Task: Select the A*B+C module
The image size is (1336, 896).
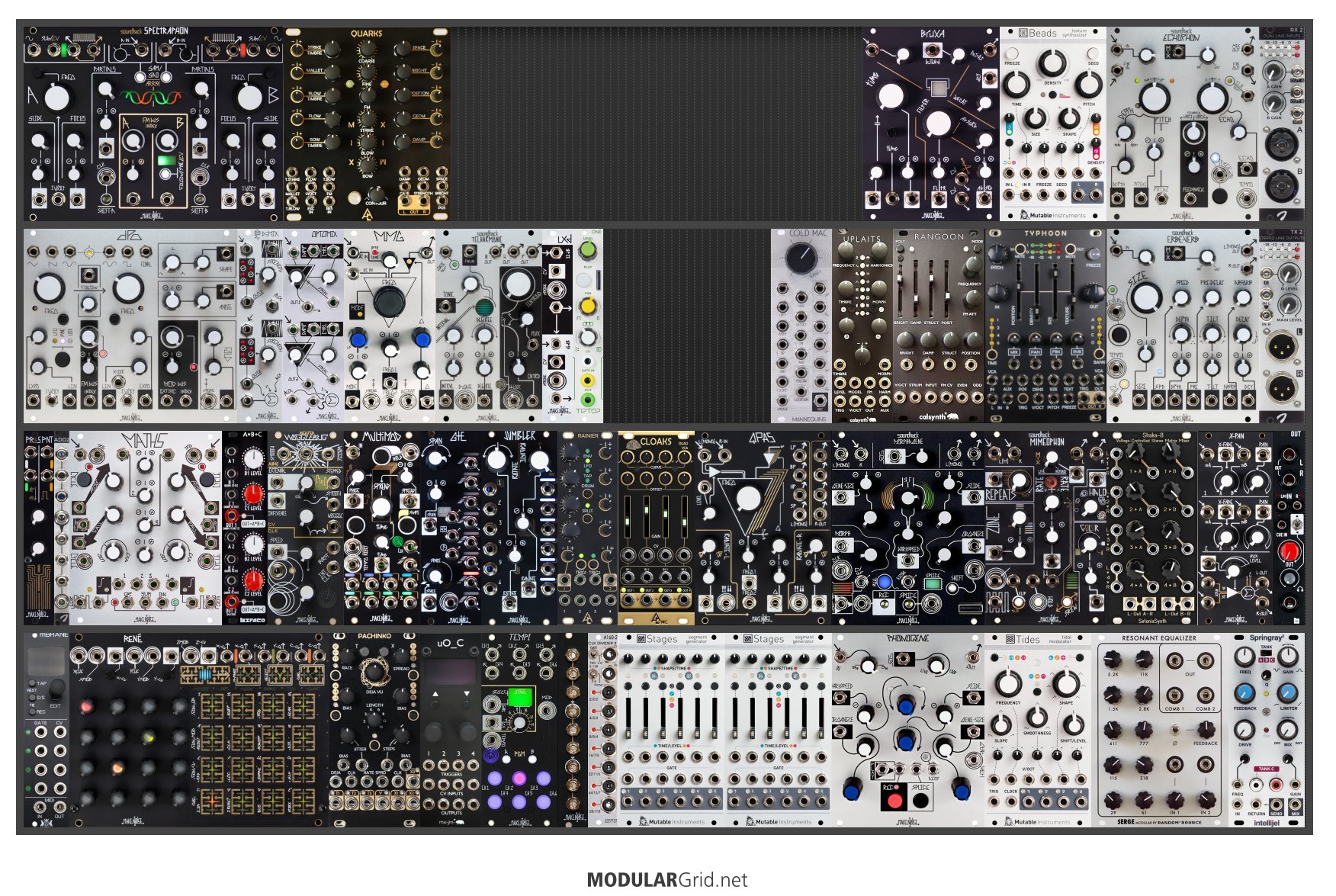Action: tap(245, 528)
